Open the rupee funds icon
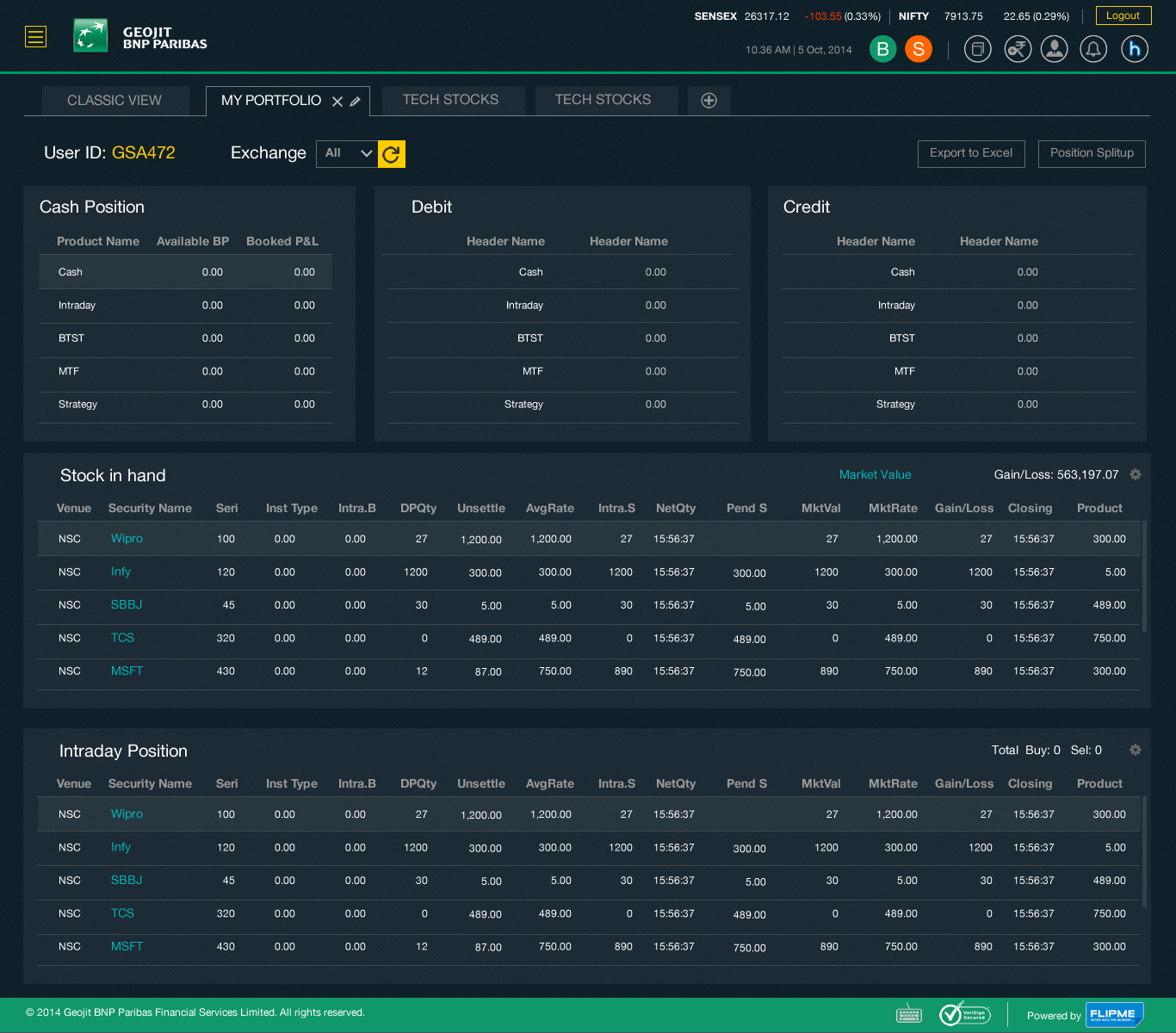The height and width of the screenshot is (1033, 1176). [1018, 49]
